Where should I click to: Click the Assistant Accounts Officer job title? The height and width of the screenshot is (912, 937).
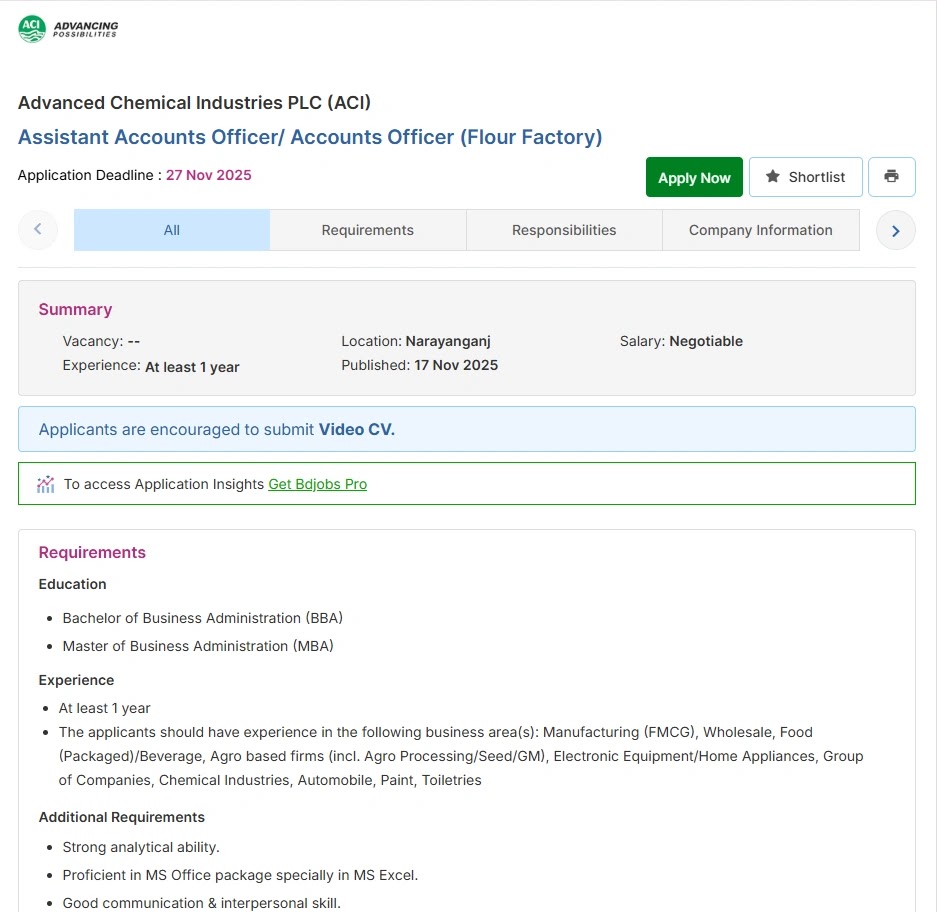310,137
